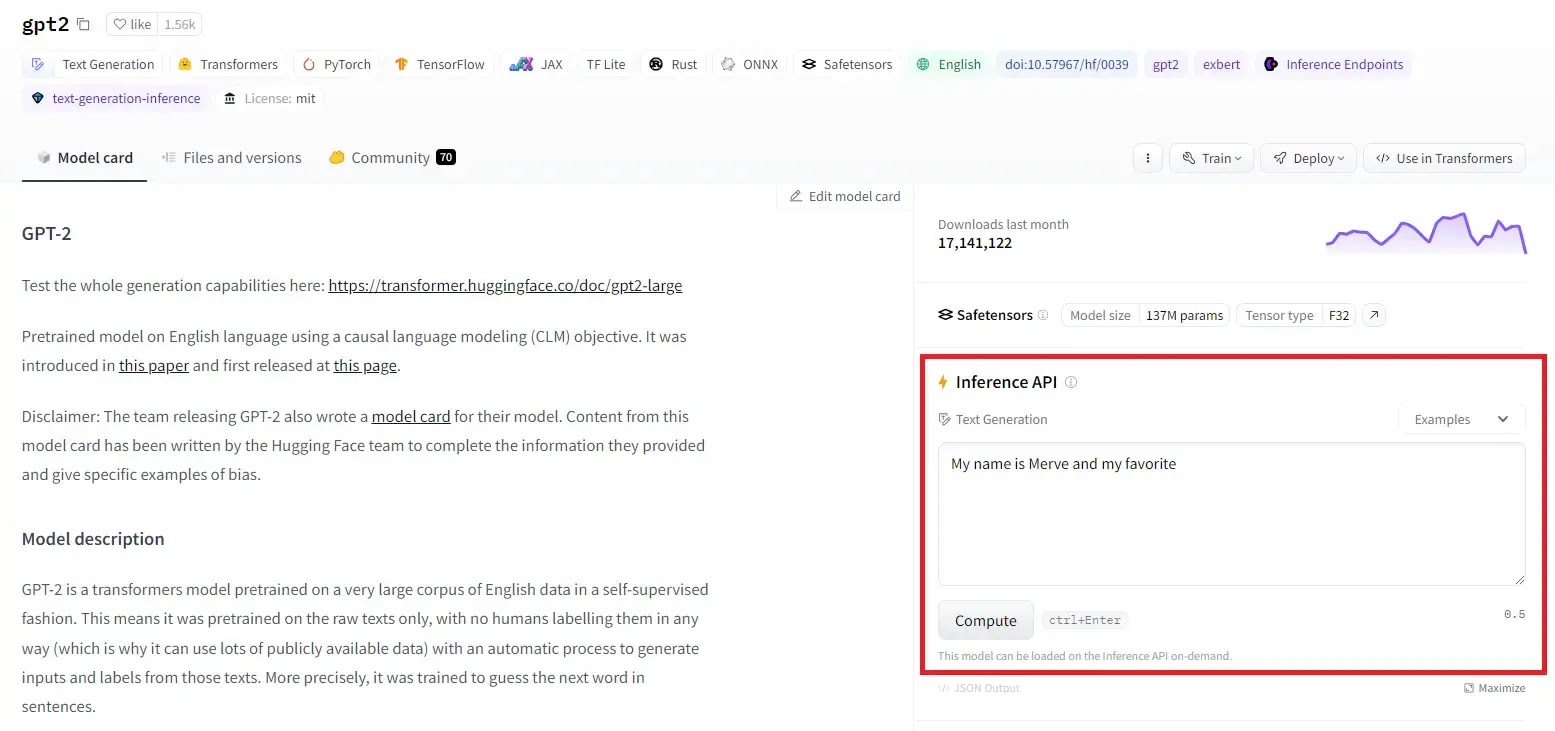Open the Inference Endpoints tag
1555x731 pixels.
(1333, 64)
